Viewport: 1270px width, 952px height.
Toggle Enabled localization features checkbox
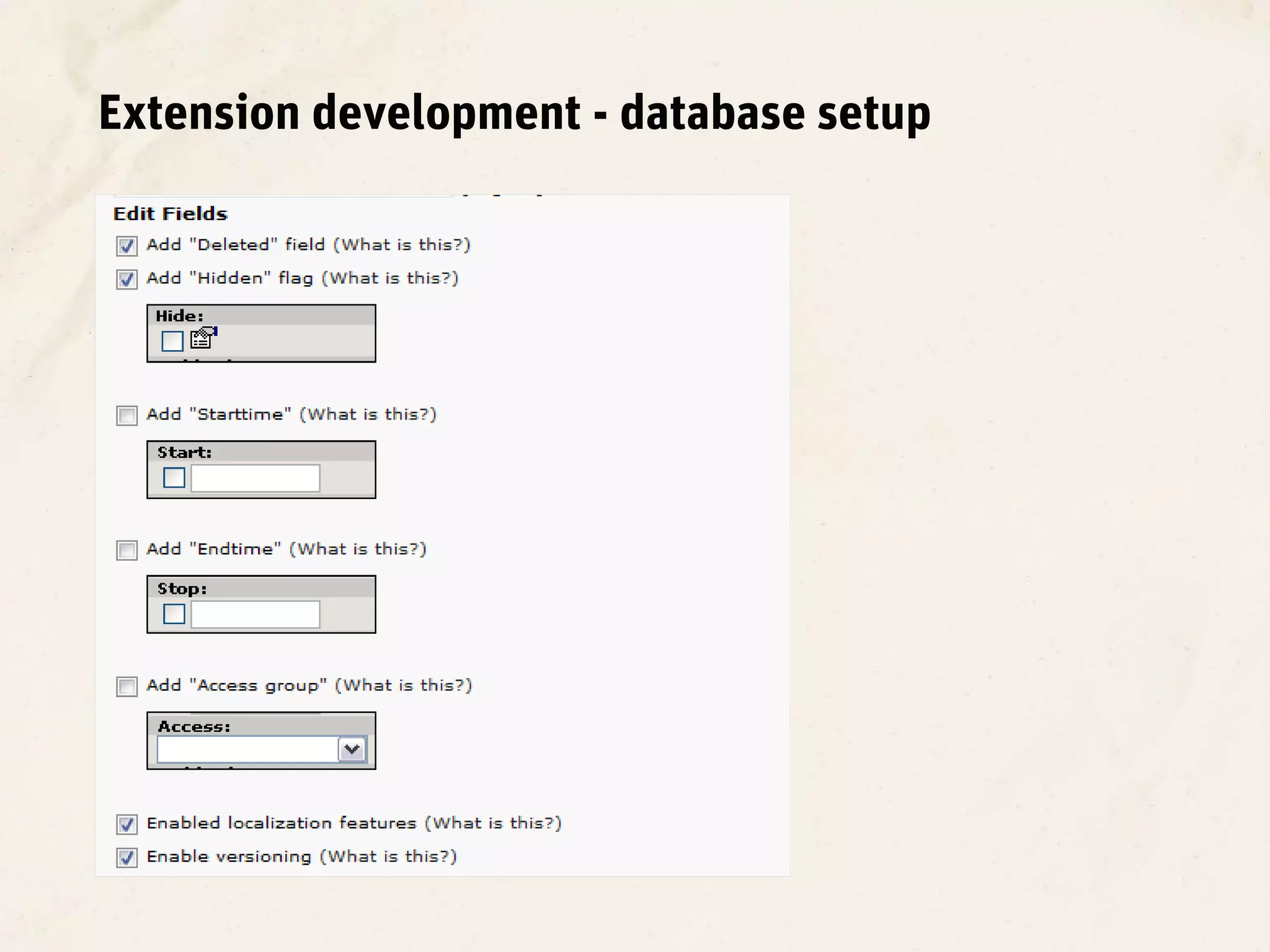click(127, 824)
